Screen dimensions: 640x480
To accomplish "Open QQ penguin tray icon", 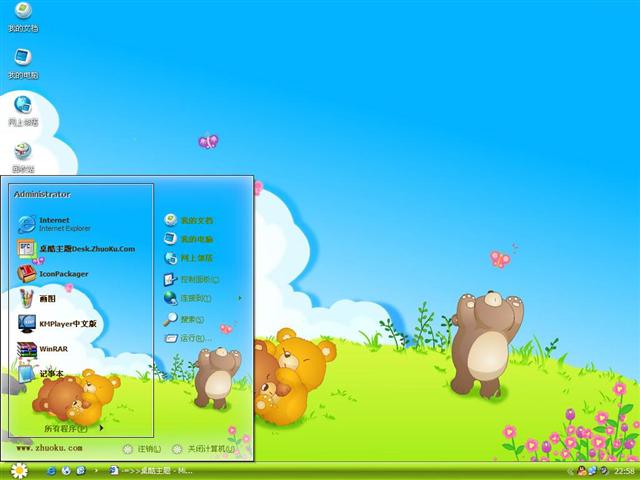I will pyautogui.click(x=582, y=471).
